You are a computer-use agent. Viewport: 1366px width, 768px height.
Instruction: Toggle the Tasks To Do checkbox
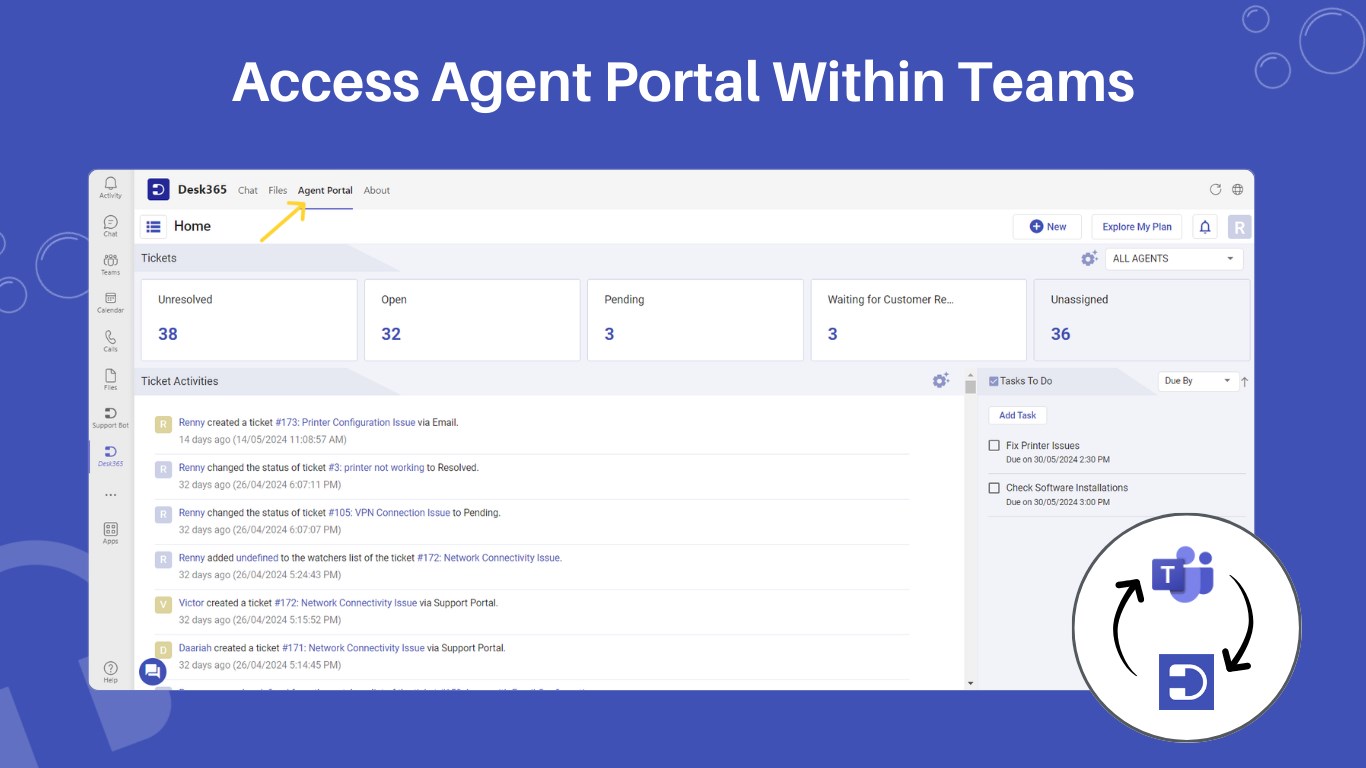[x=993, y=381]
